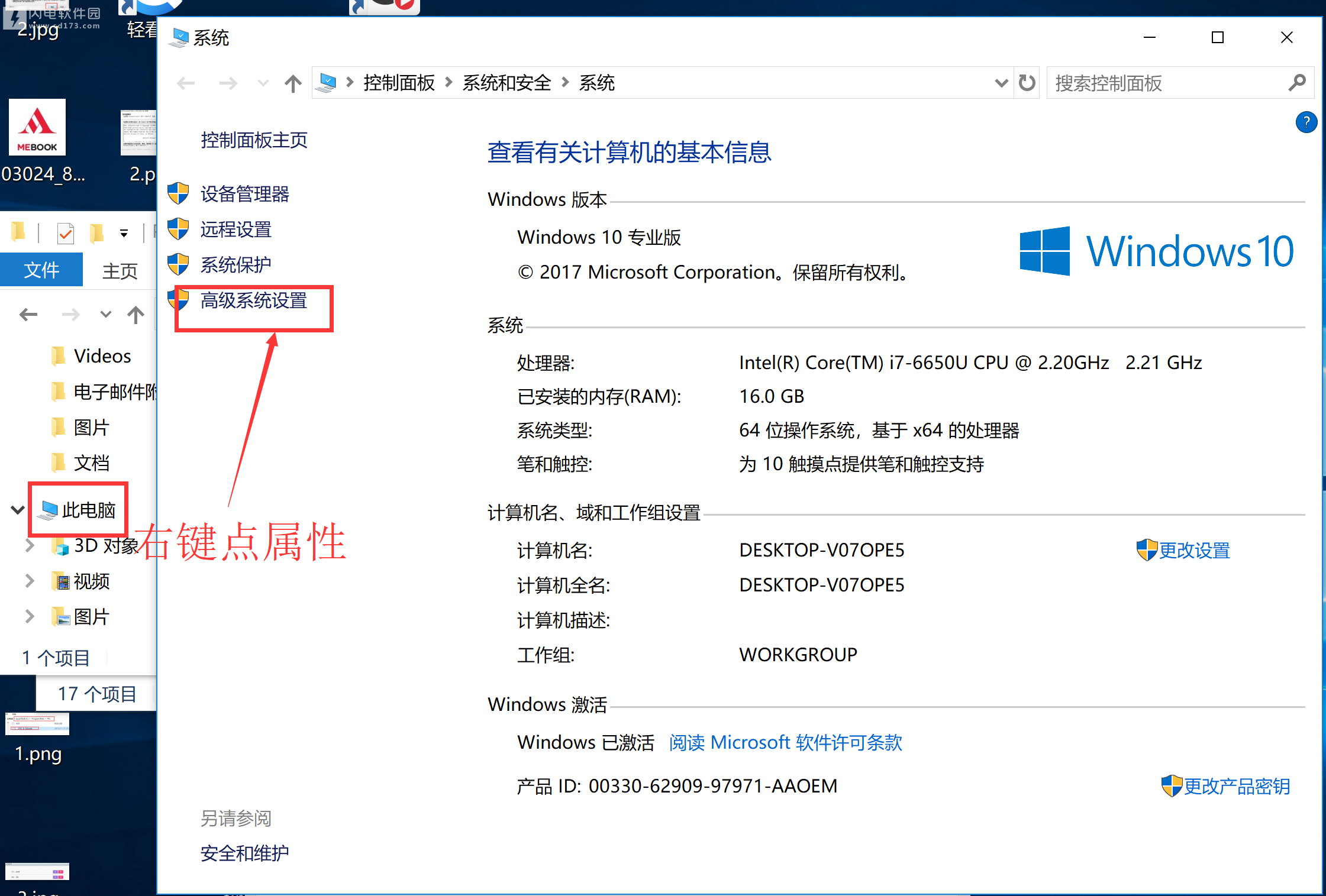This screenshot has width=1326, height=896.
Task: Click Up arrow in File Explorer
Action: coord(135,314)
